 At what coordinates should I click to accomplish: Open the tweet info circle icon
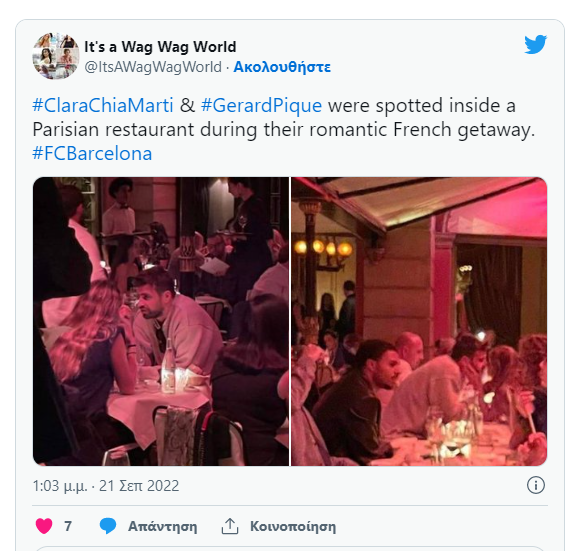pos(536,485)
